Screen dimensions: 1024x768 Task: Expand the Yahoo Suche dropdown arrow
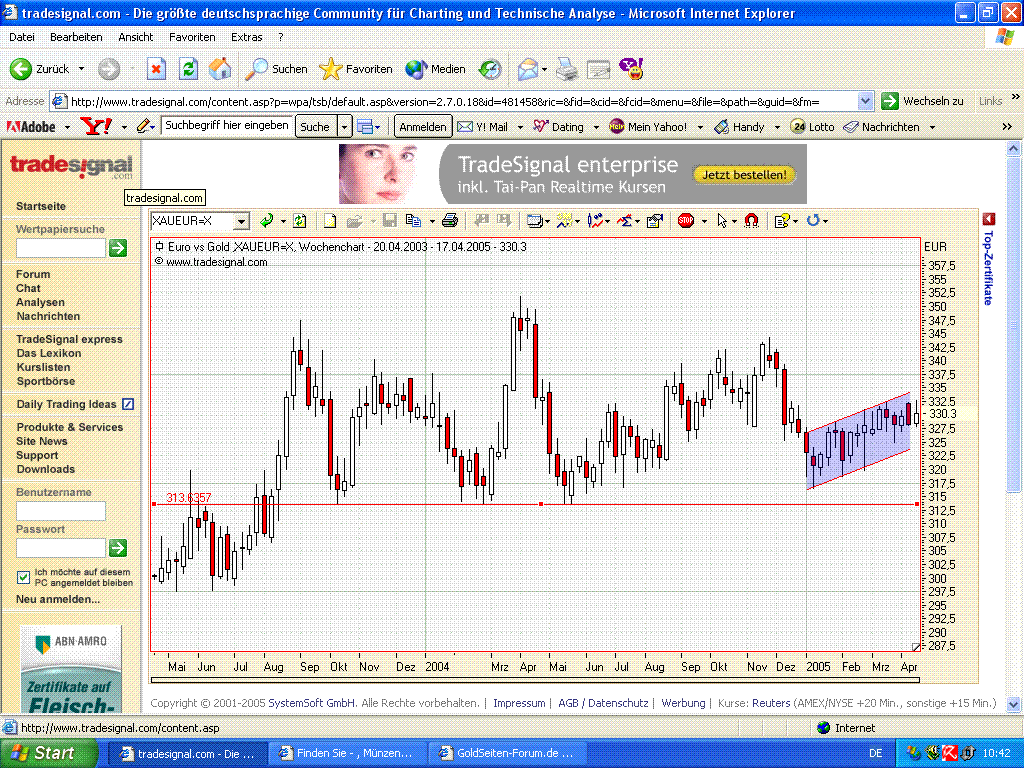coord(344,127)
